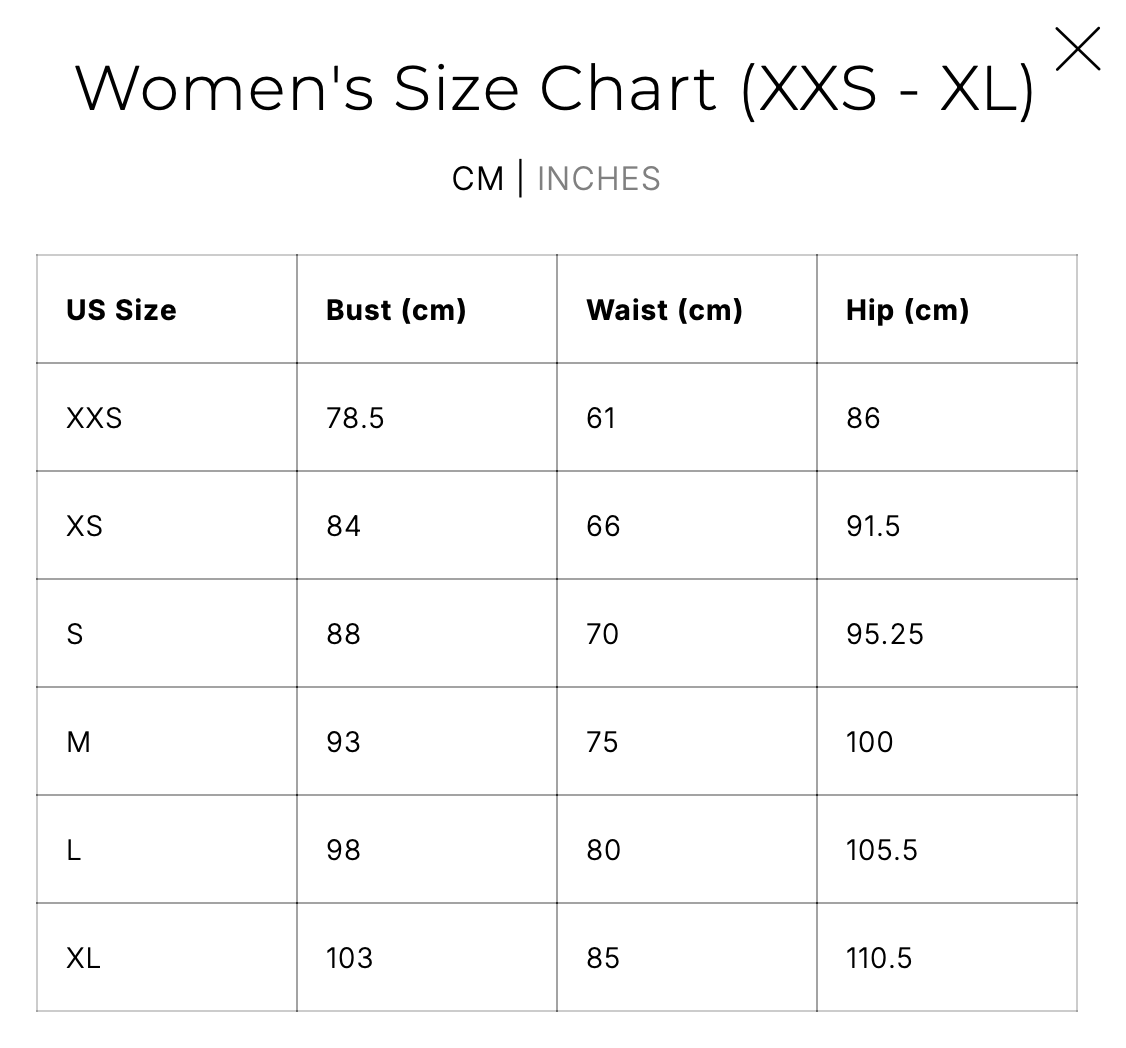The image size is (1126, 1048).
Task: Click the Hip (cm) column header
Action: click(907, 310)
